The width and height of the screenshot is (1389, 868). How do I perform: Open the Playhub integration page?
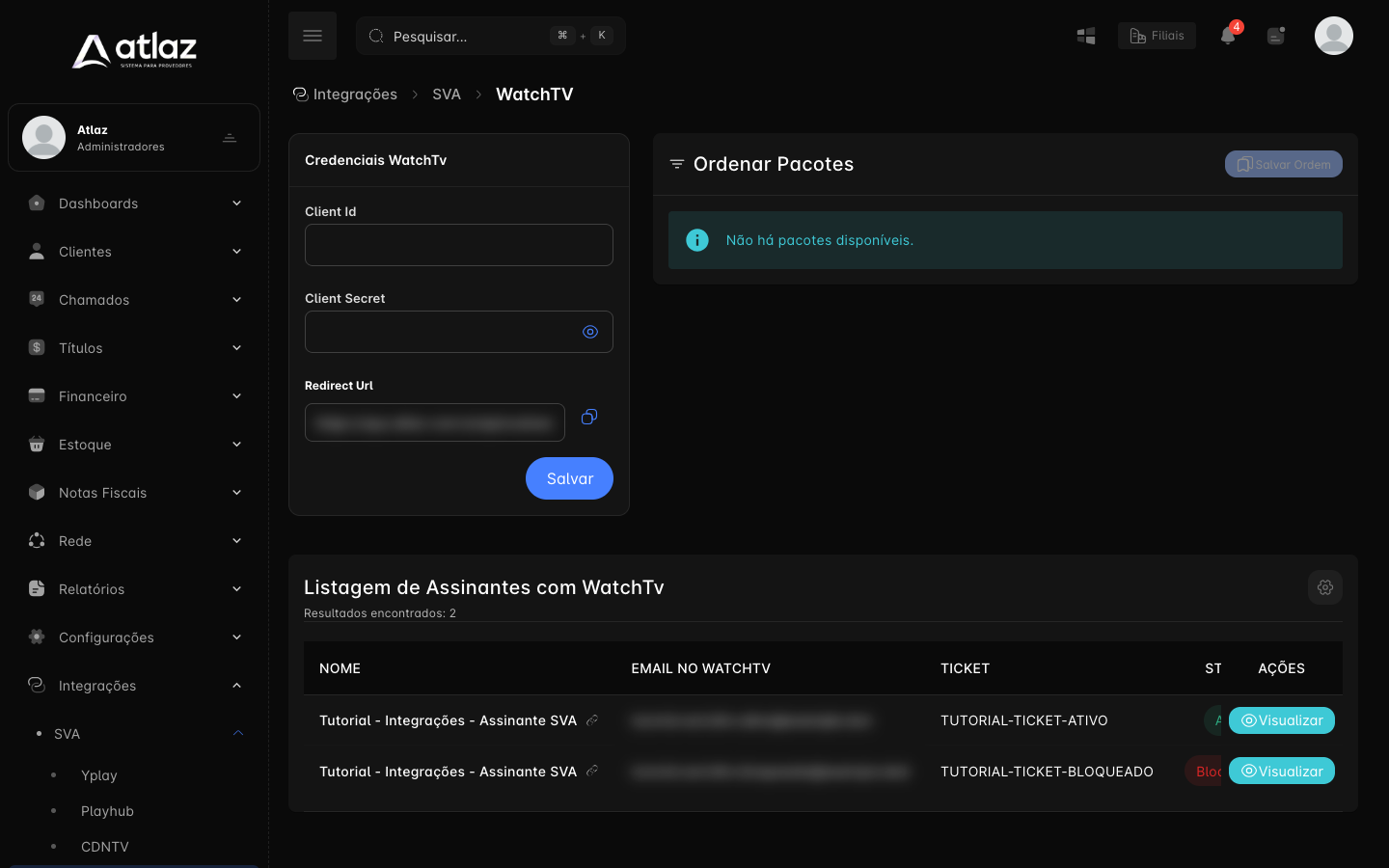pyautogui.click(x=107, y=811)
